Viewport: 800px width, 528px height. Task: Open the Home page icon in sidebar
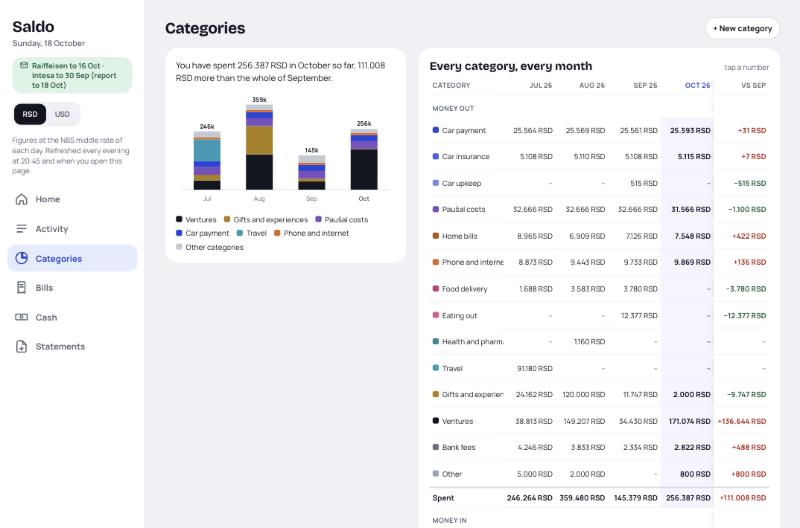pyautogui.click(x=21, y=199)
